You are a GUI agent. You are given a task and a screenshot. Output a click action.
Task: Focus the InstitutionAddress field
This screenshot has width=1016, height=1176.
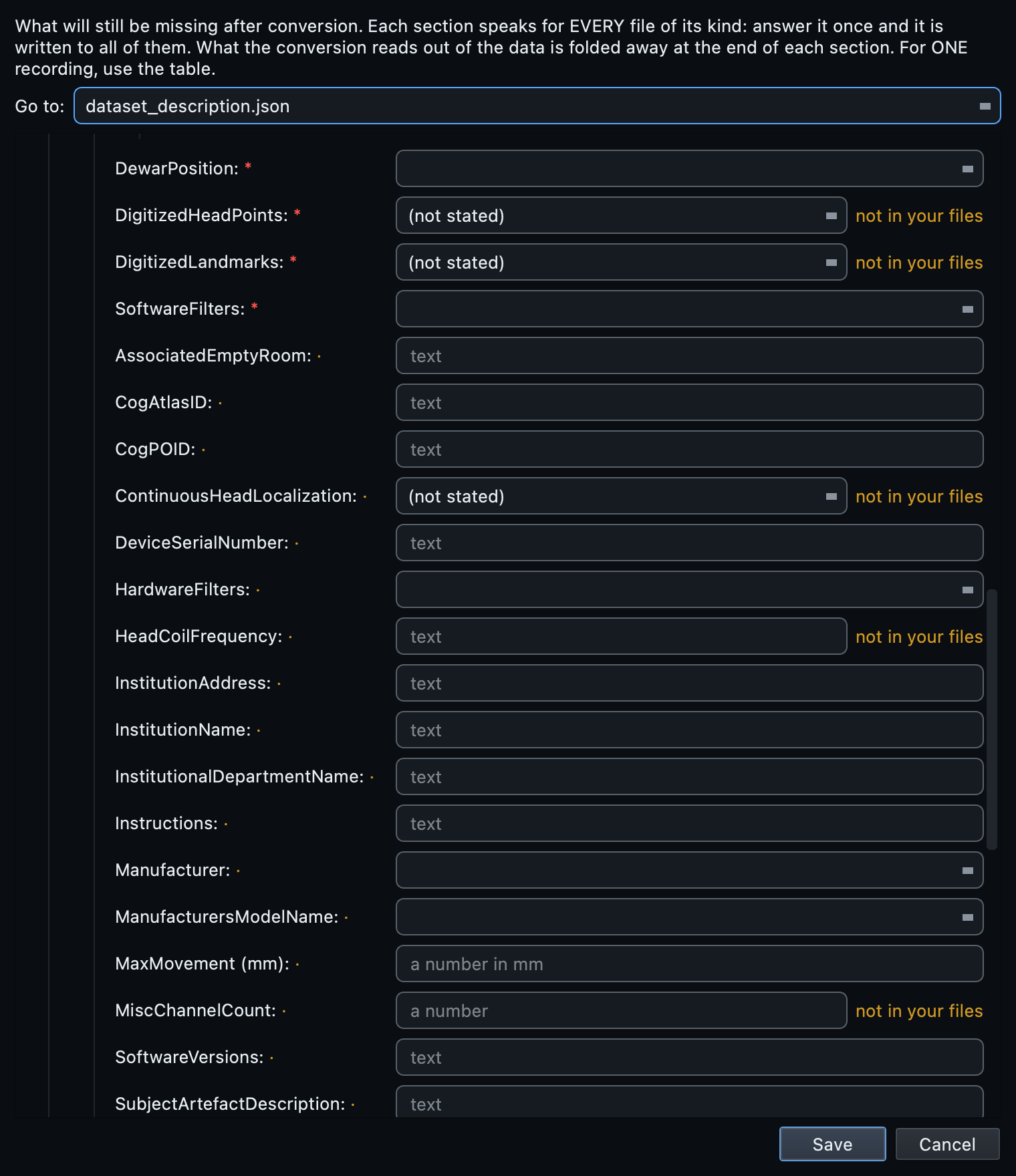(x=689, y=683)
